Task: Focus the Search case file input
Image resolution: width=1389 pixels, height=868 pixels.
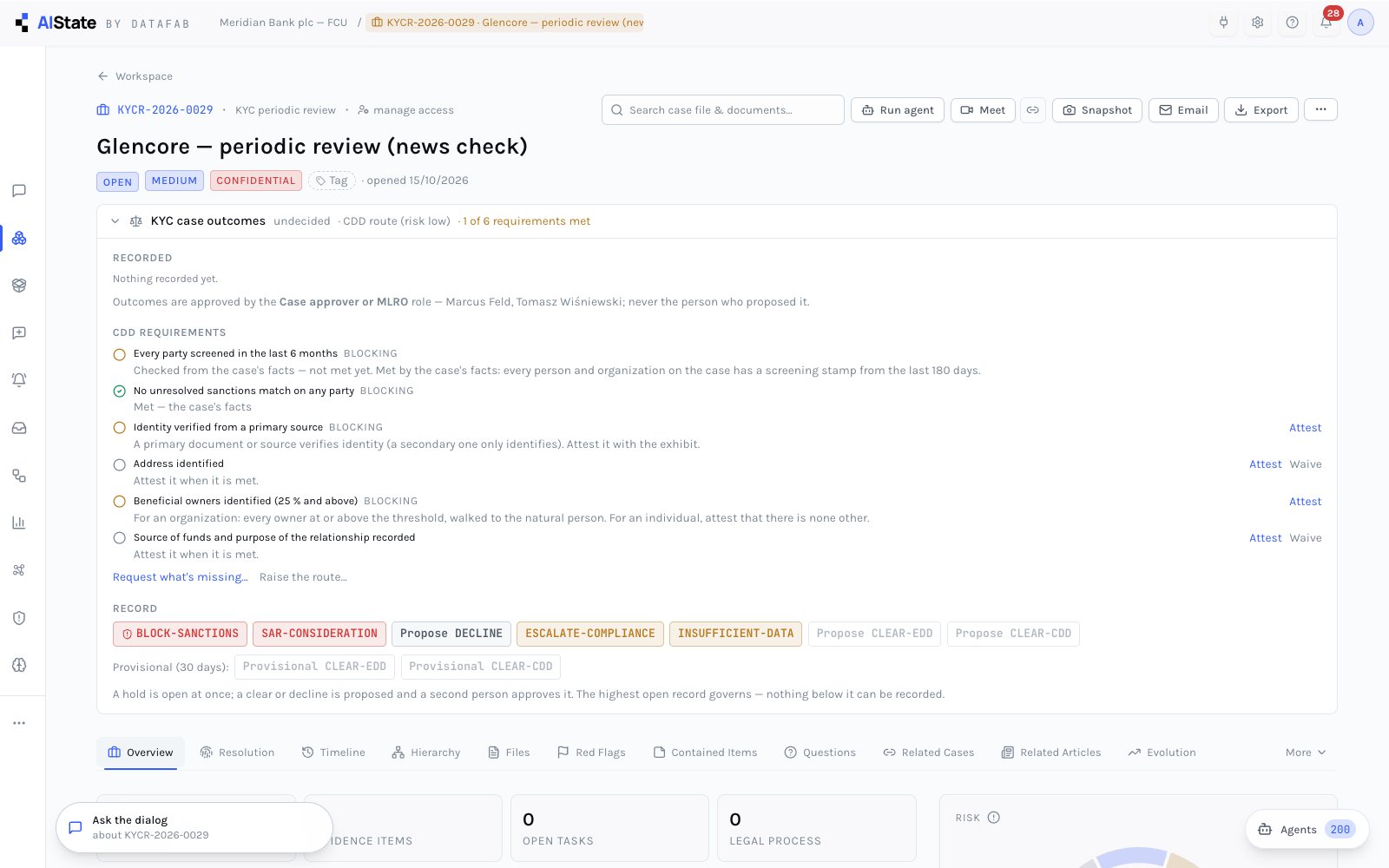Action: 722,110
